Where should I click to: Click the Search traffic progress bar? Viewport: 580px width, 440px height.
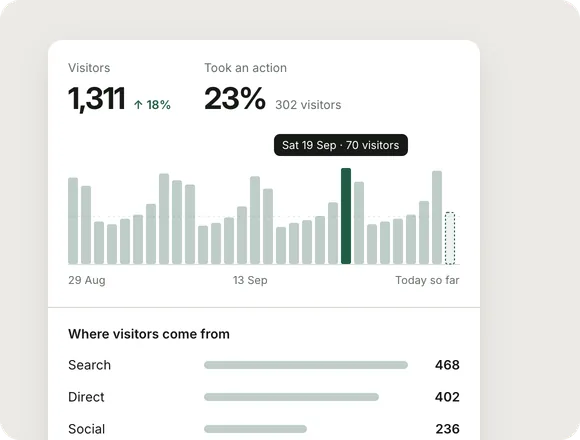306,365
